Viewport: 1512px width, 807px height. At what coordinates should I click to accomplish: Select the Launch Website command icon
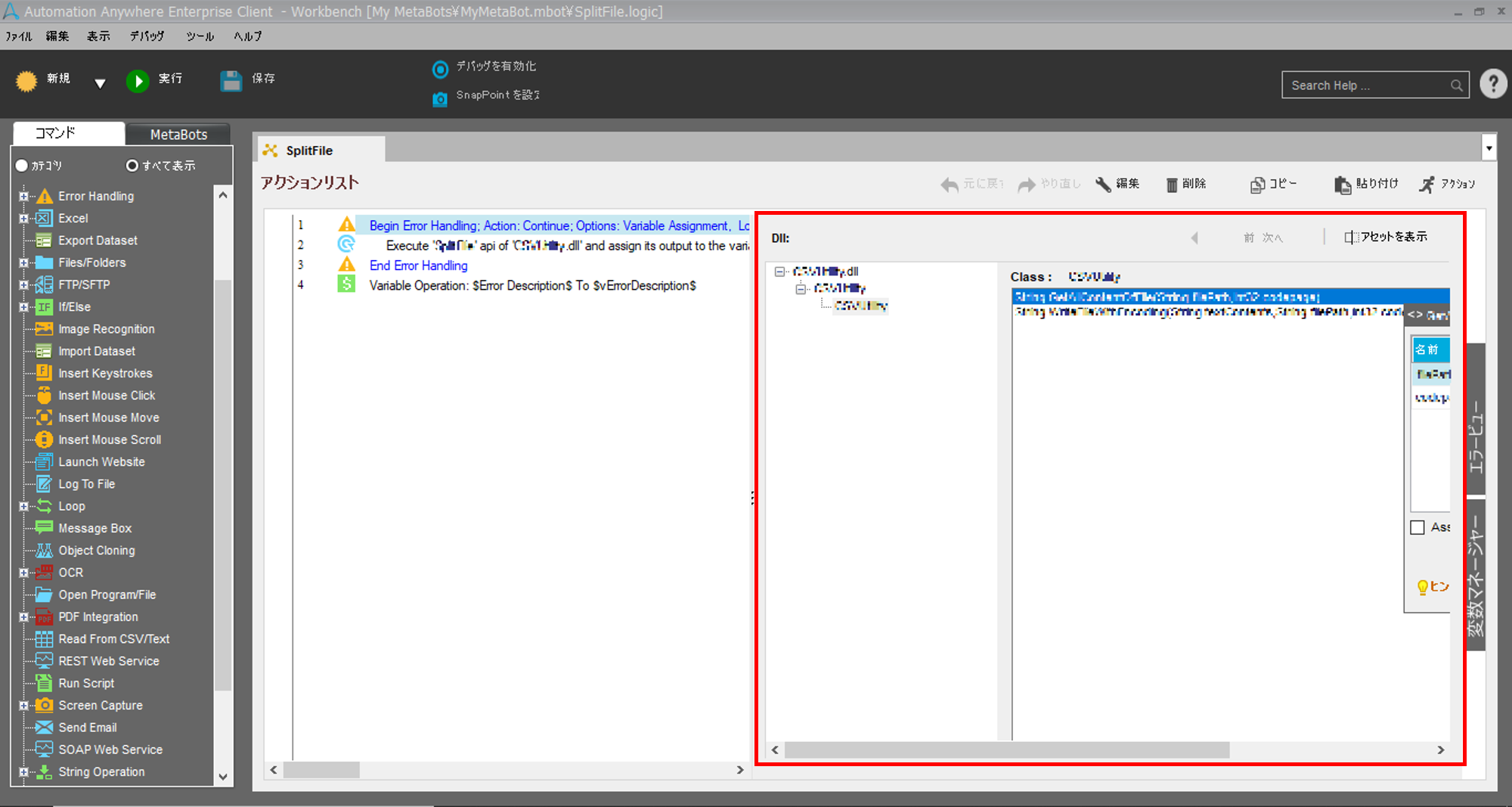44,461
